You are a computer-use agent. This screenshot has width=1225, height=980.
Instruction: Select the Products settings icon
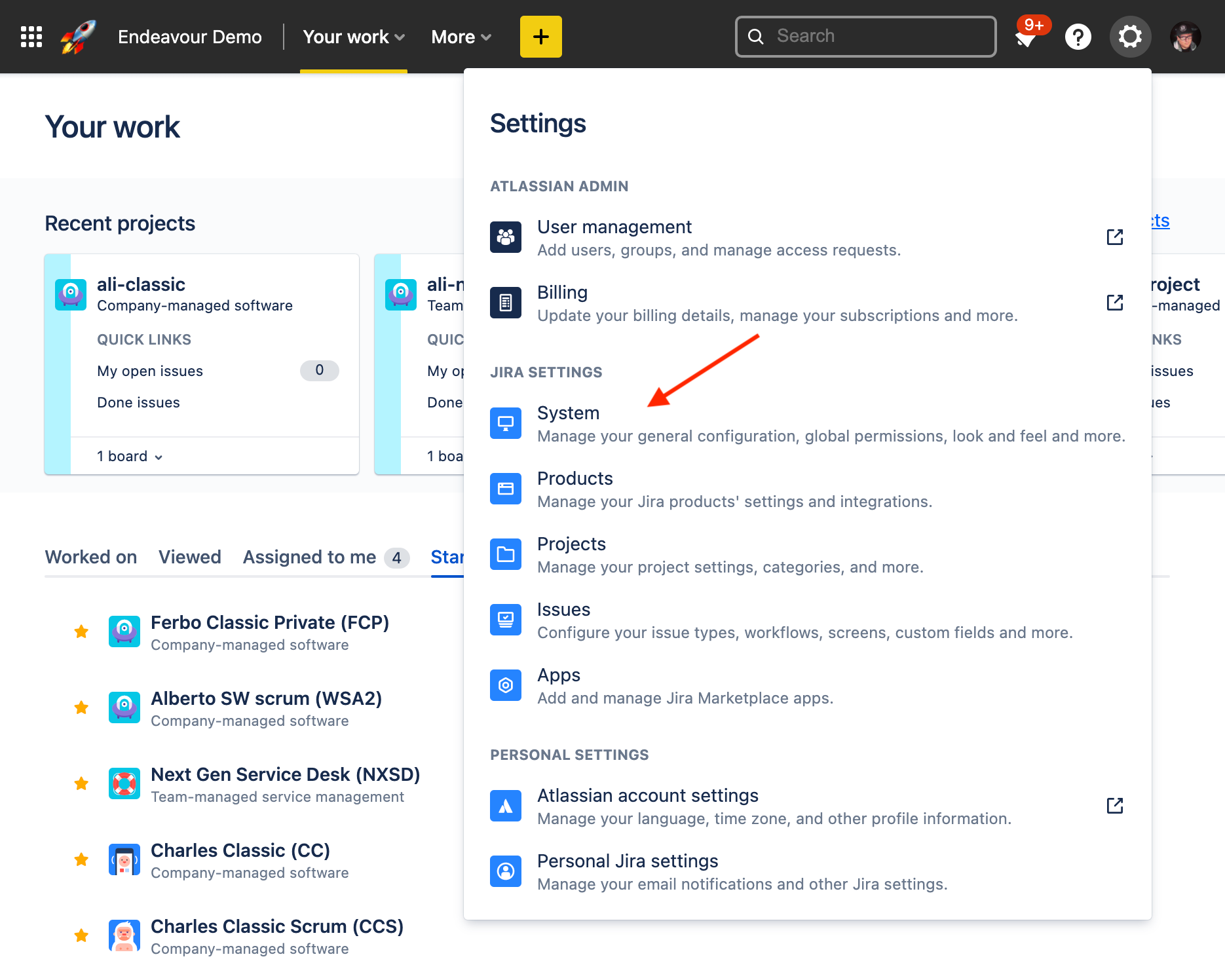(505, 489)
